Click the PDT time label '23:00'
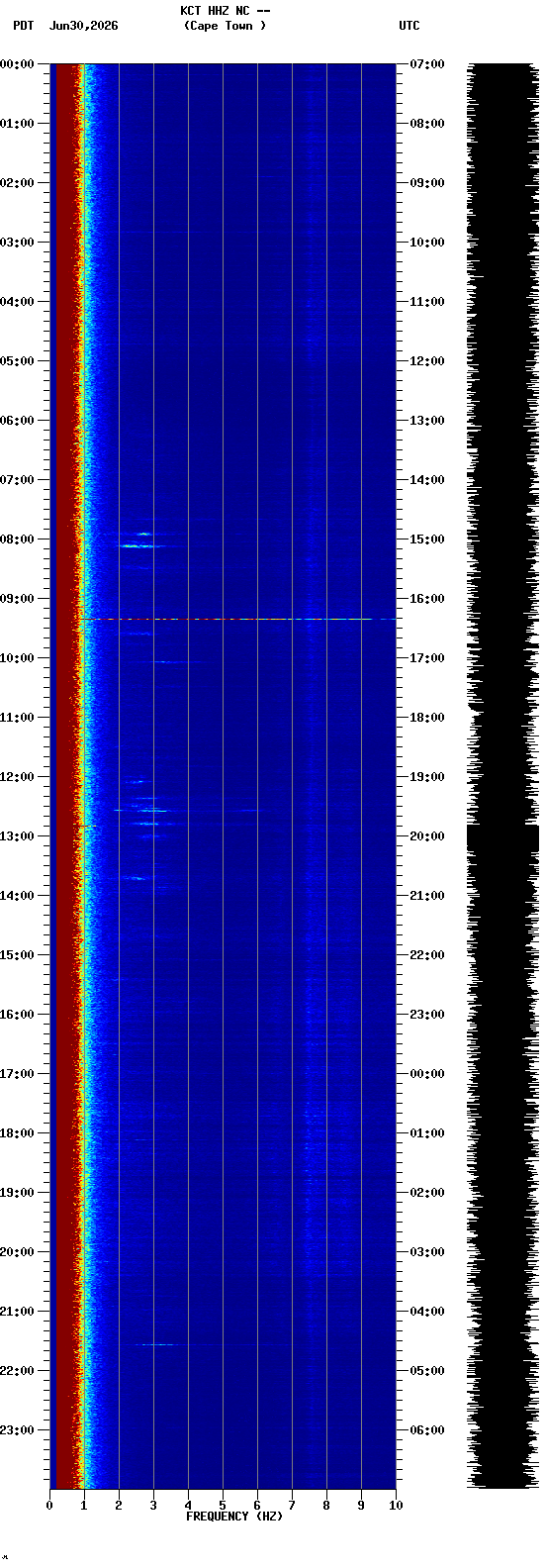Screen dimensions: 546x1568 (17, 1430)
